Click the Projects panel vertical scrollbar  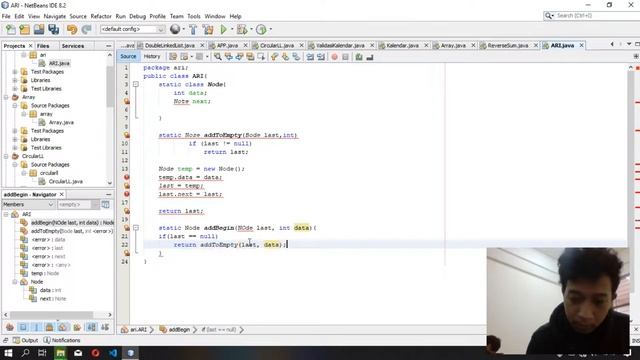point(110,88)
